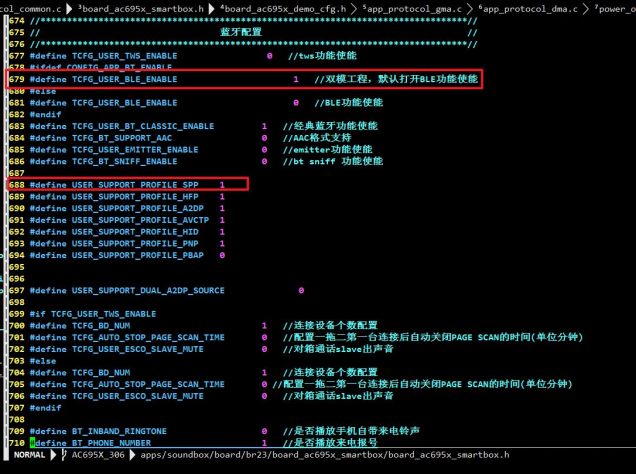Click the file path in the statusline
636x474 pixels.
(x=324, y=455)
